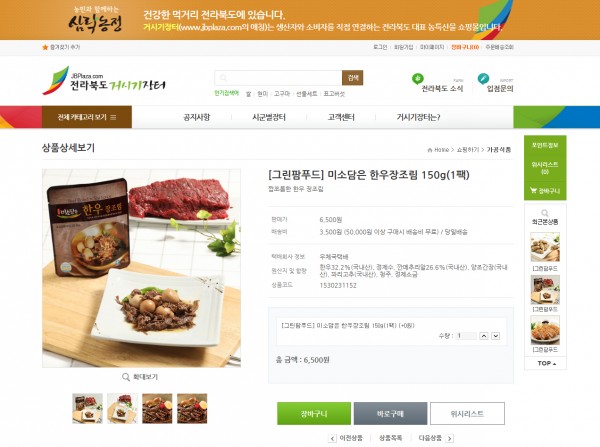Increase quantity with the up arrow

coord(484,336)
